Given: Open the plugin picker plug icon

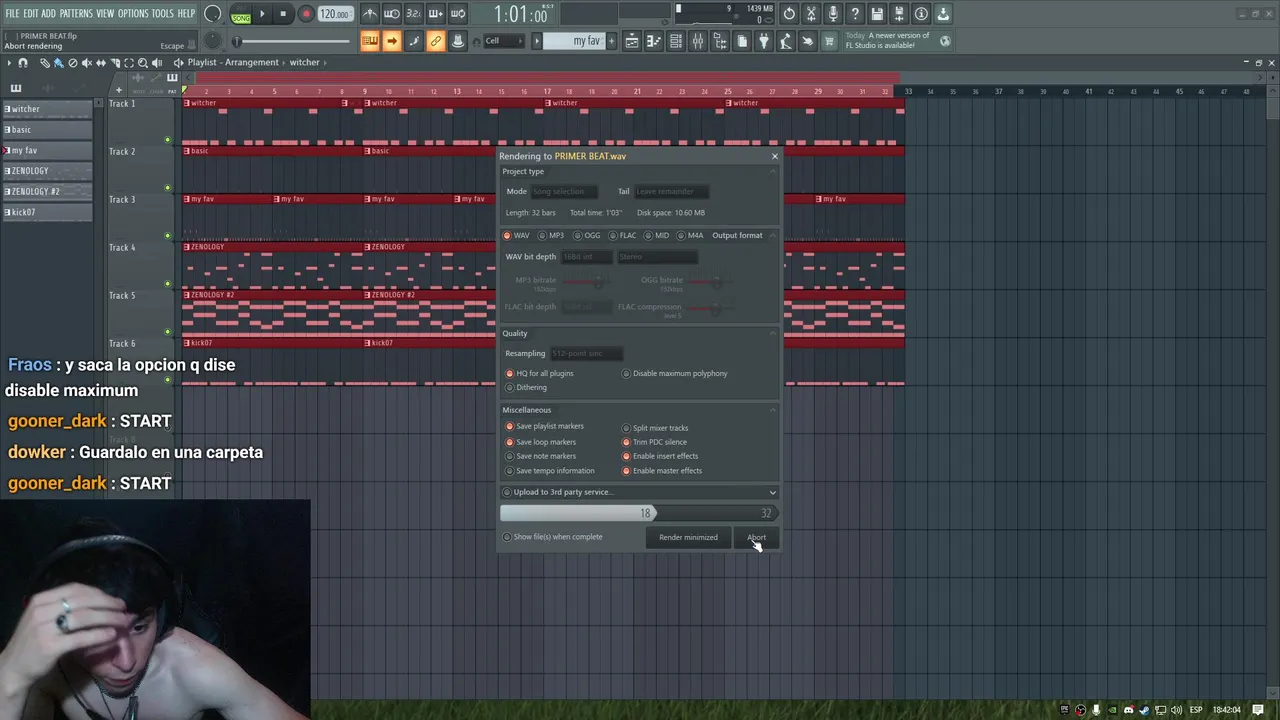Looking at the screenshot, I should [x=764, y=41].
